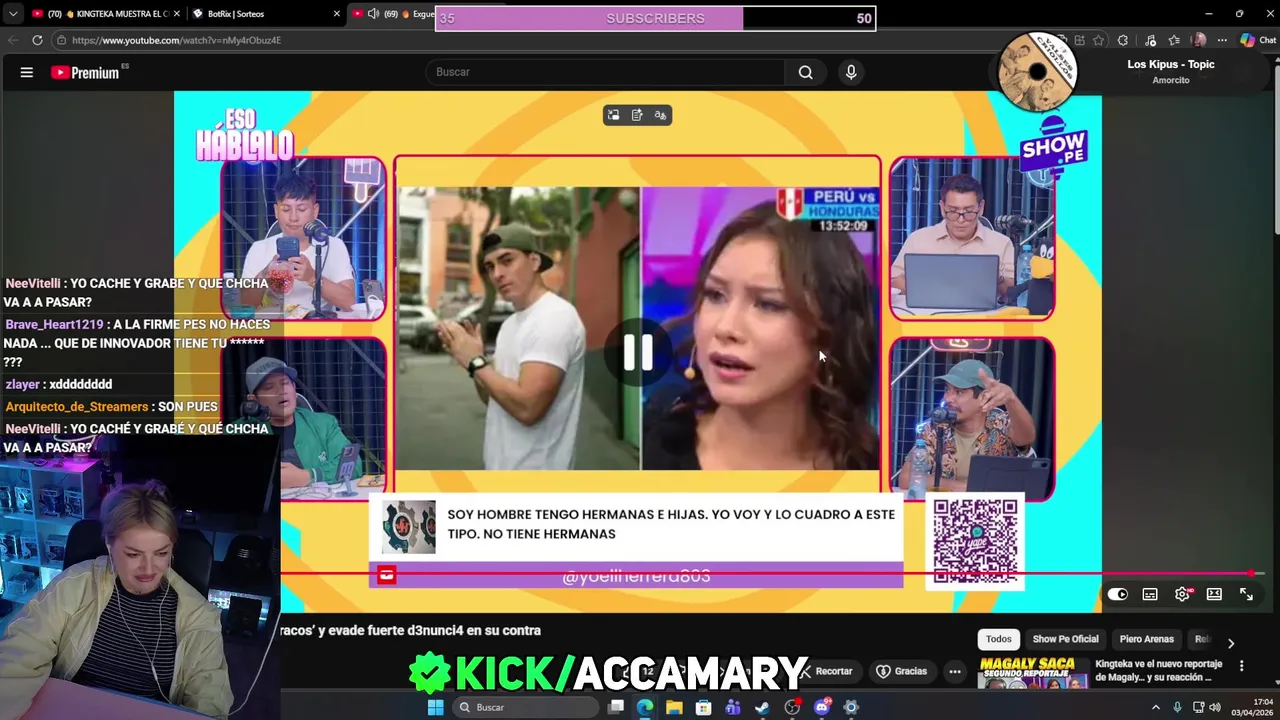The height and width of the screenshot is (720, 1280).
Task: Click the notes icon on video overlay toolbar
Action: tap(637, 115)
